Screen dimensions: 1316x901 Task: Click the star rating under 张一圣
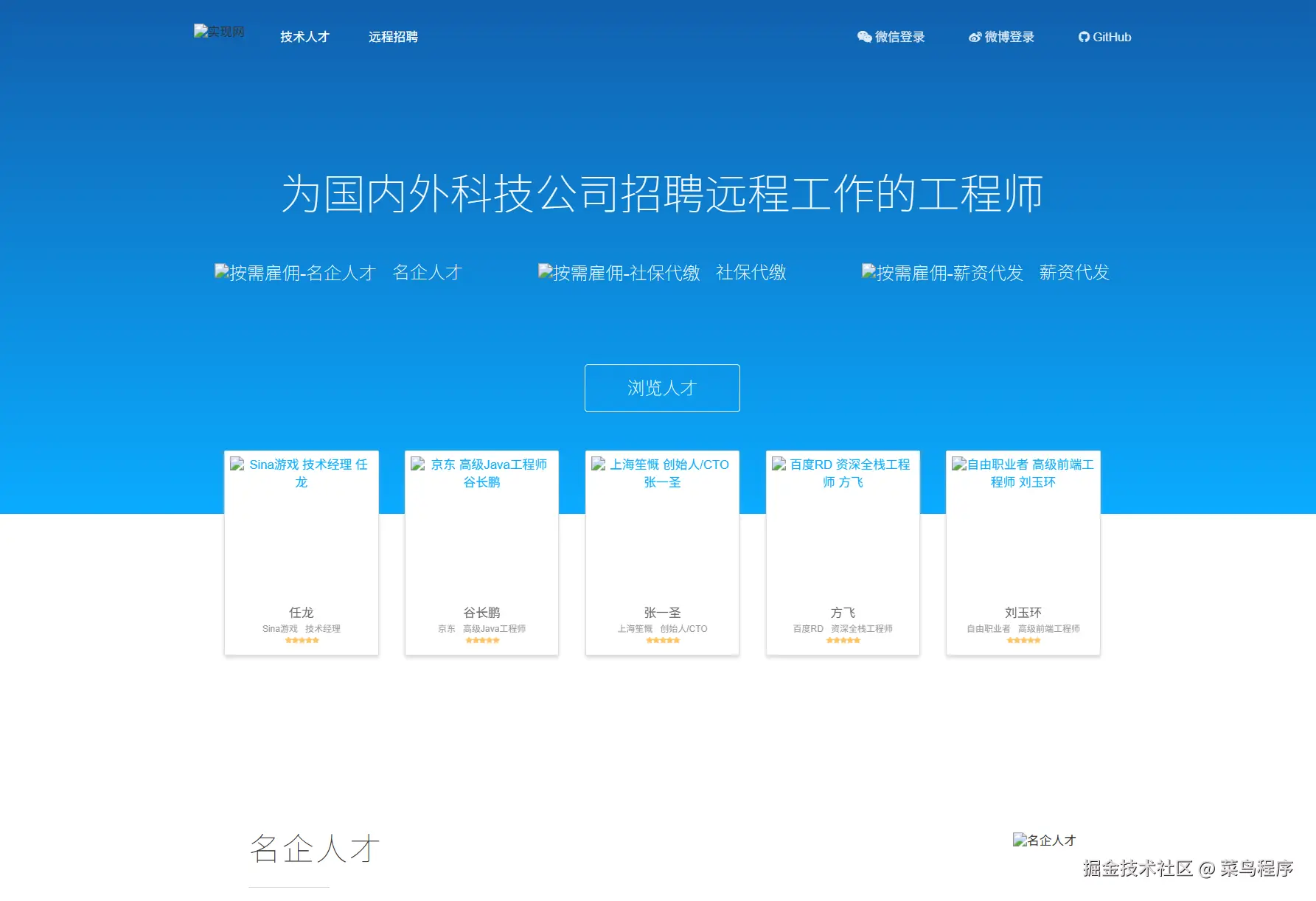(663, 641)
